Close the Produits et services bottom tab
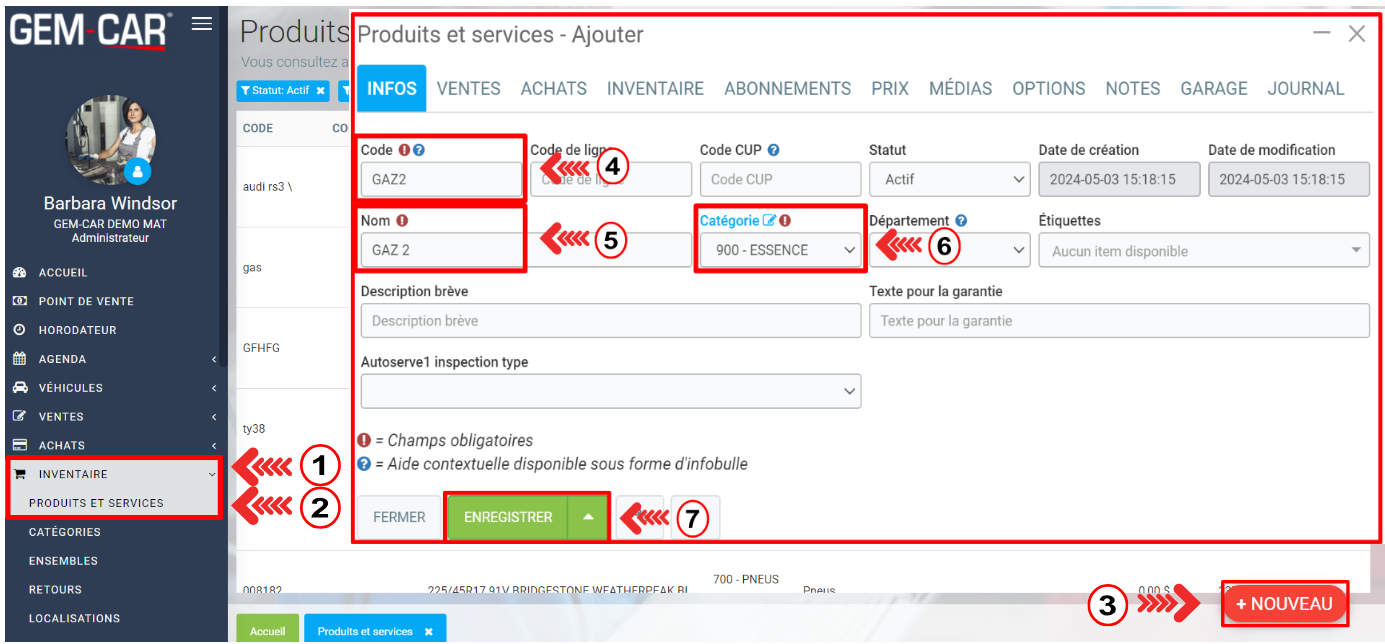Viewport: 1385px width, 644px height. 429,632
